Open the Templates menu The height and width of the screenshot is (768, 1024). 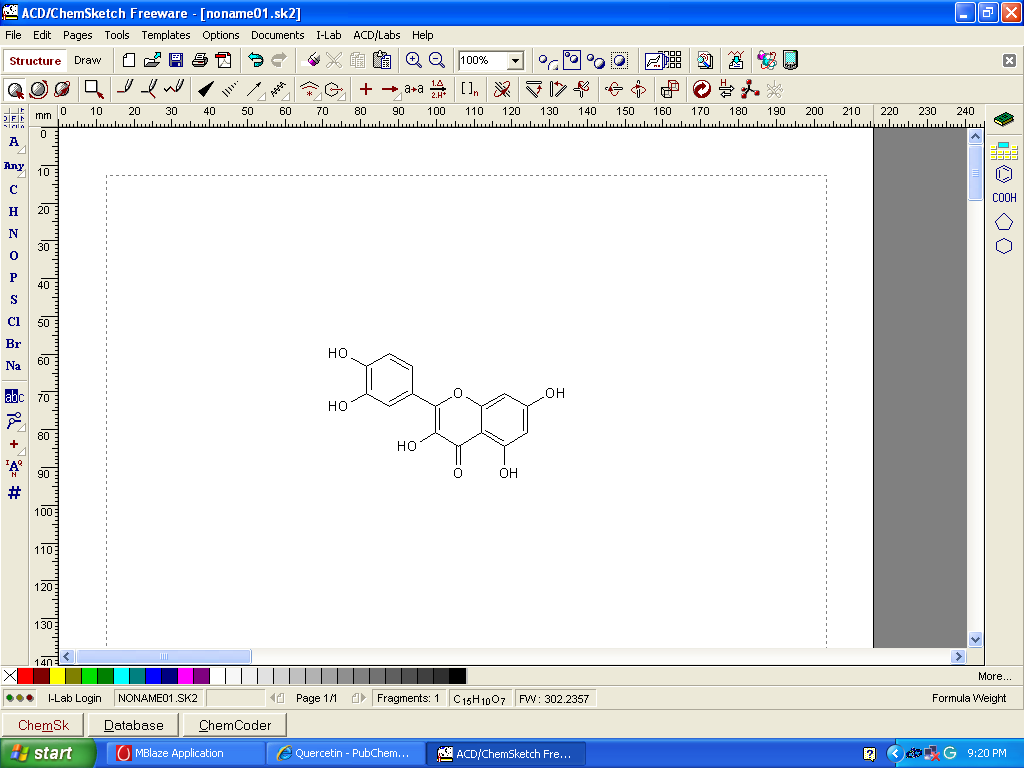click(165, 35)
